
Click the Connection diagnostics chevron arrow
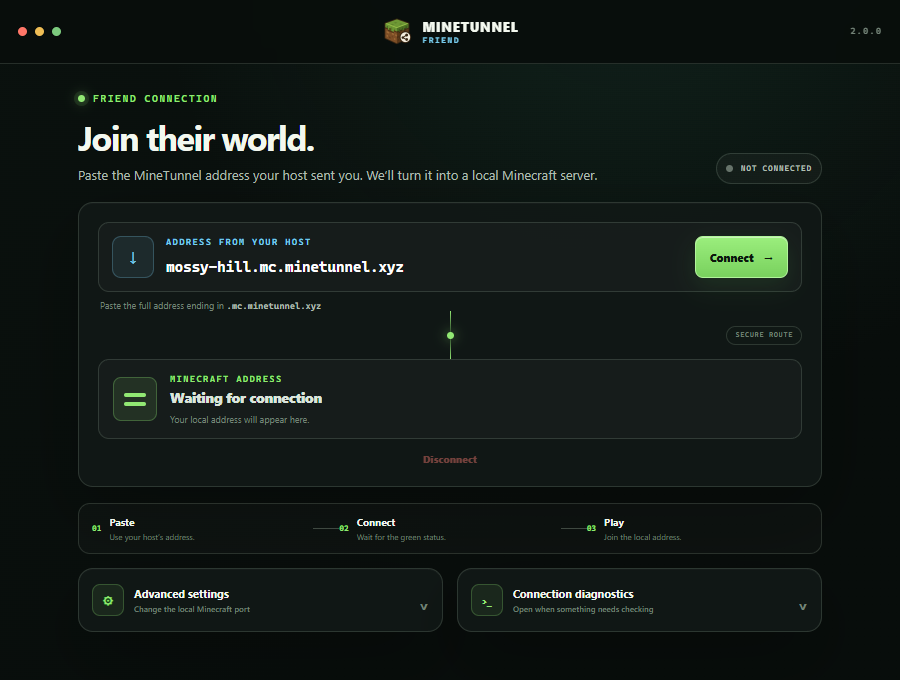click(802, 607)
